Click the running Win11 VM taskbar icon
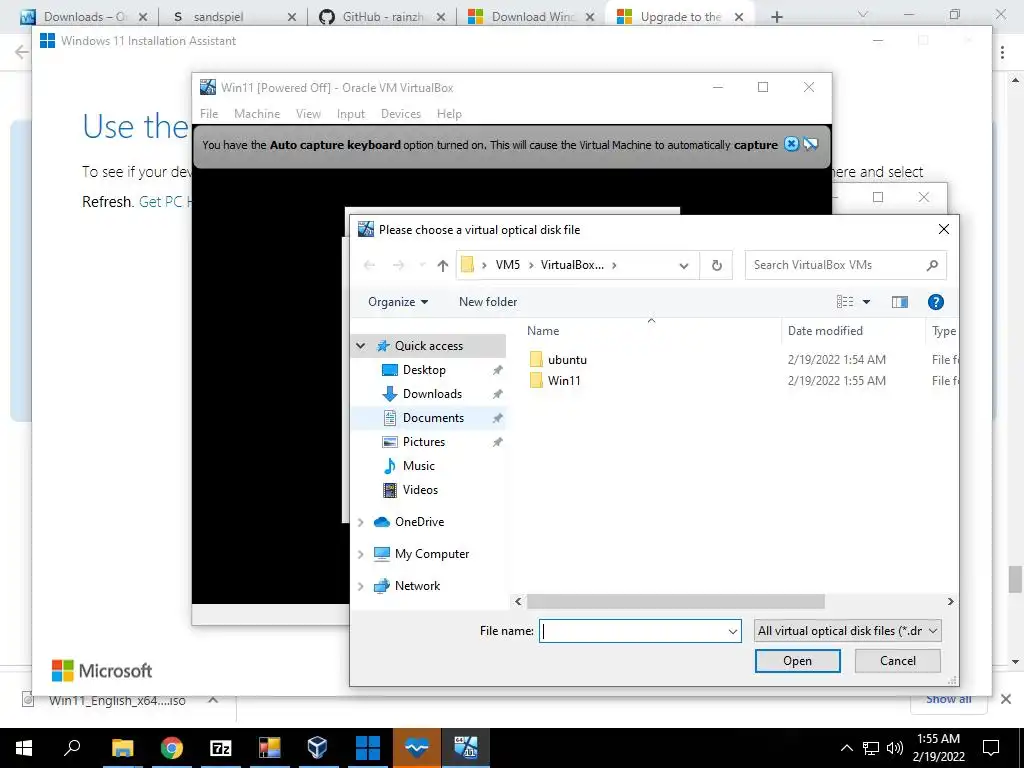This screenshot has width=1024, height=768. click(466, 748)
